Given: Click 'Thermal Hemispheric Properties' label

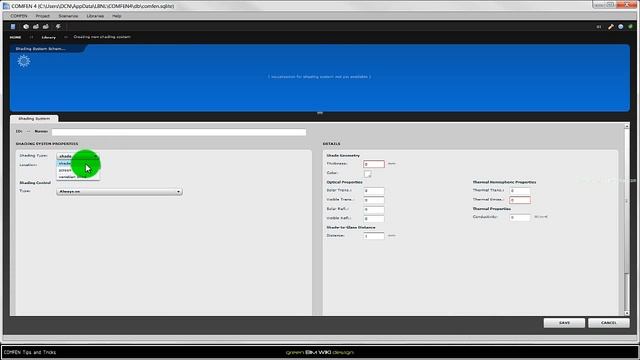Looking at the screenshot, I should pyautogui.click(x=504, y=182).
